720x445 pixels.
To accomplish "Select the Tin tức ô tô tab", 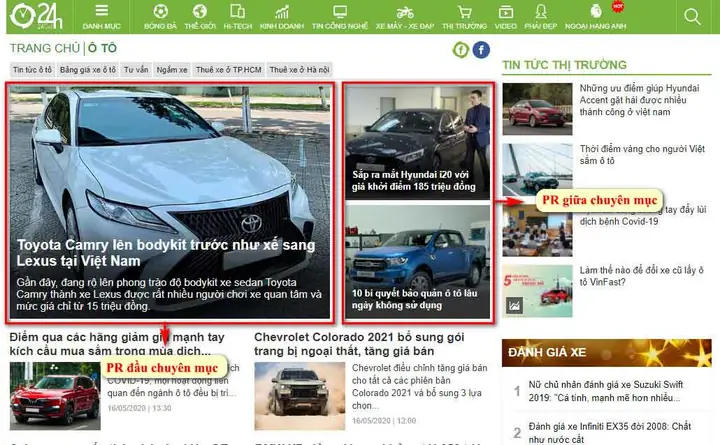I will pyautogui.click(x=32, y=70).
